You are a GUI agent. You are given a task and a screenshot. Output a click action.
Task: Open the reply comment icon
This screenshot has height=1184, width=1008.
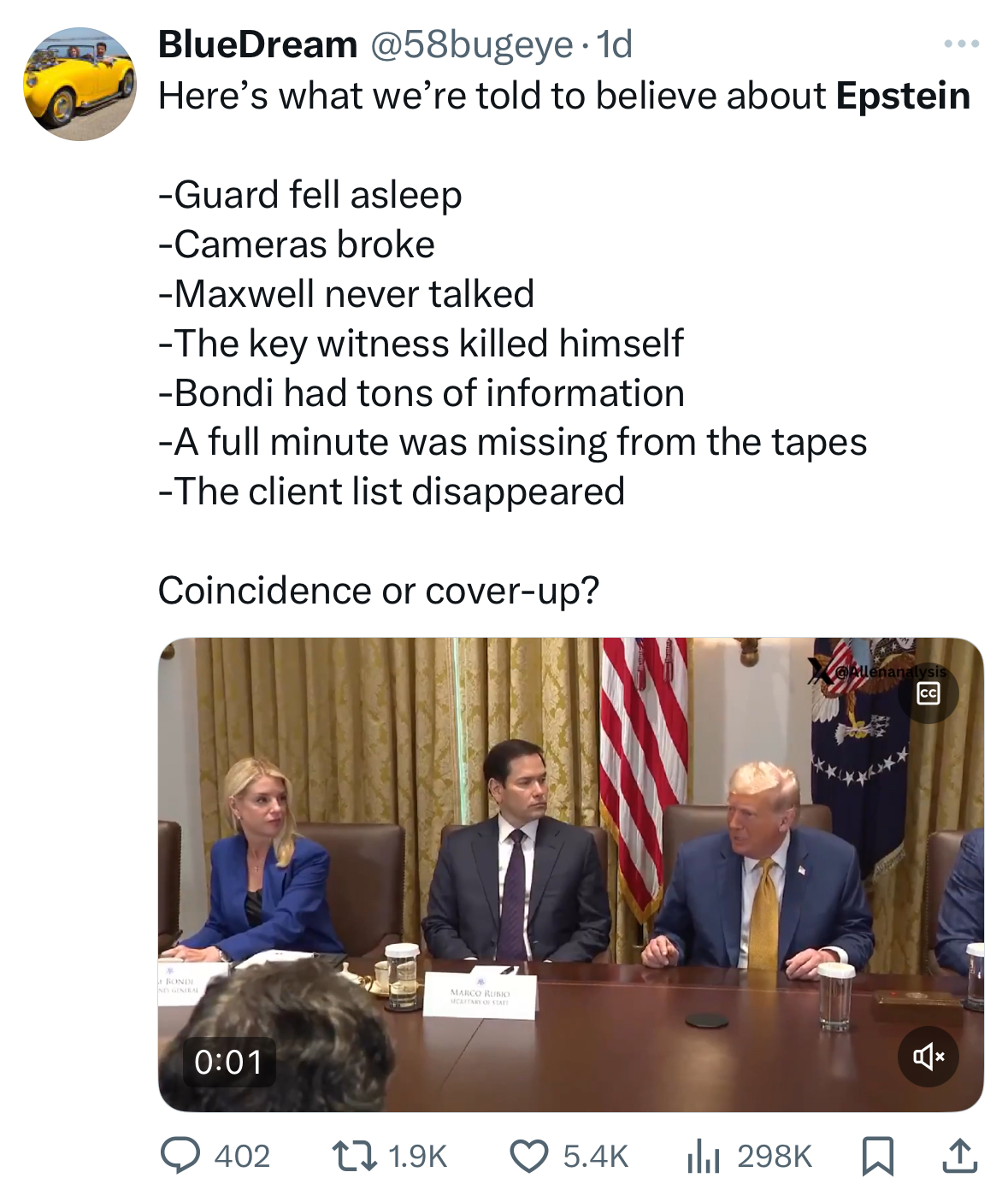[181, 1156]
